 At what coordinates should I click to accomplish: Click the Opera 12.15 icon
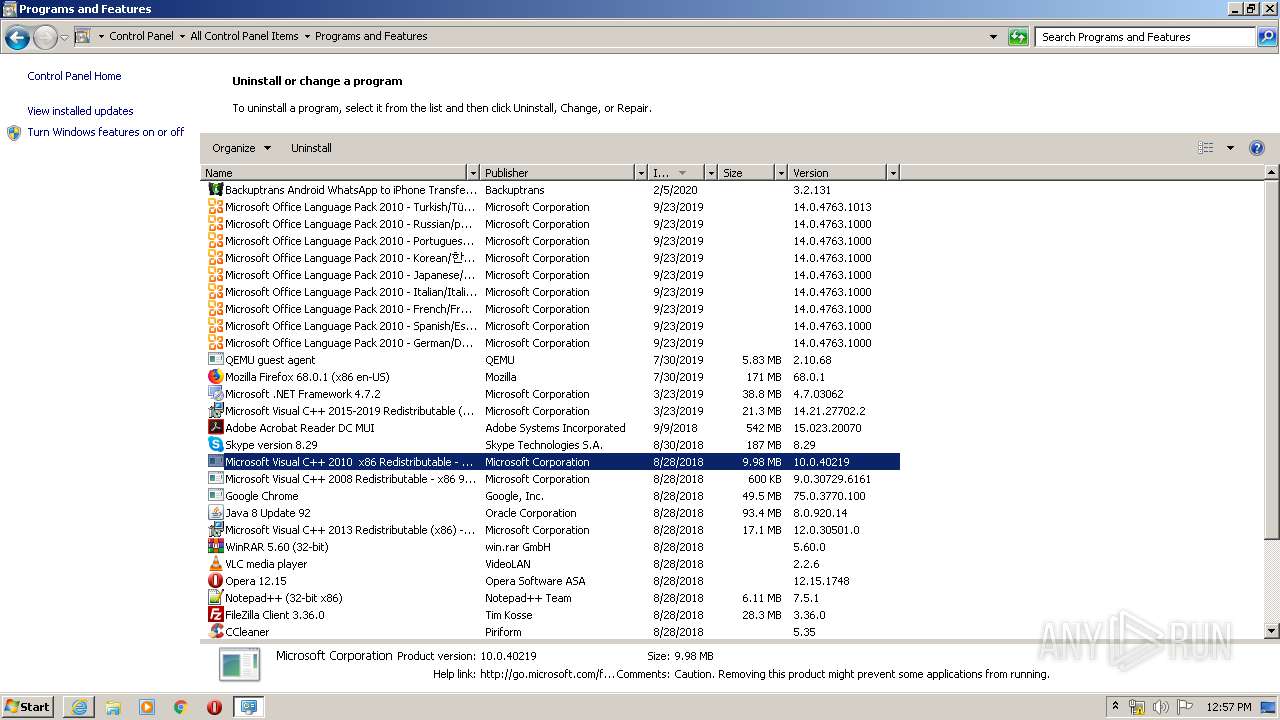tap(215, 581)
